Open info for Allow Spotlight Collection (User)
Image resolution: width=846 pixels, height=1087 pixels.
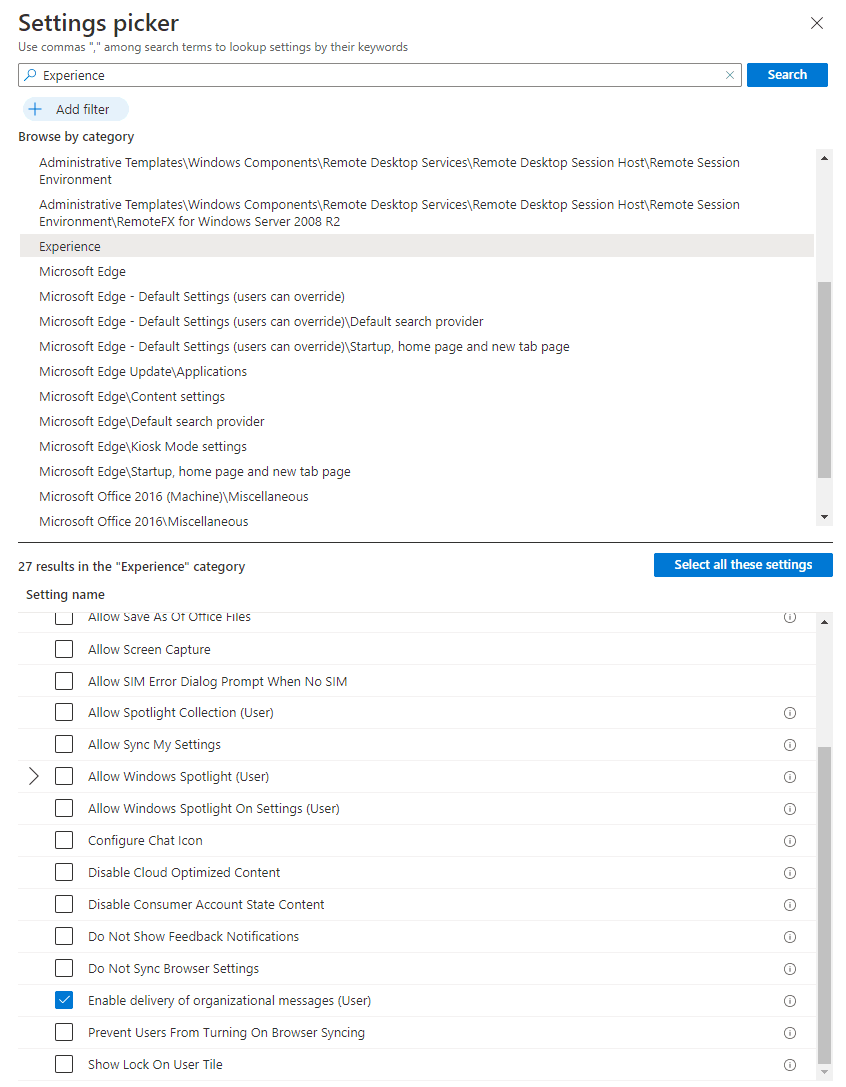pyautogui.click(x=789, y=713)
